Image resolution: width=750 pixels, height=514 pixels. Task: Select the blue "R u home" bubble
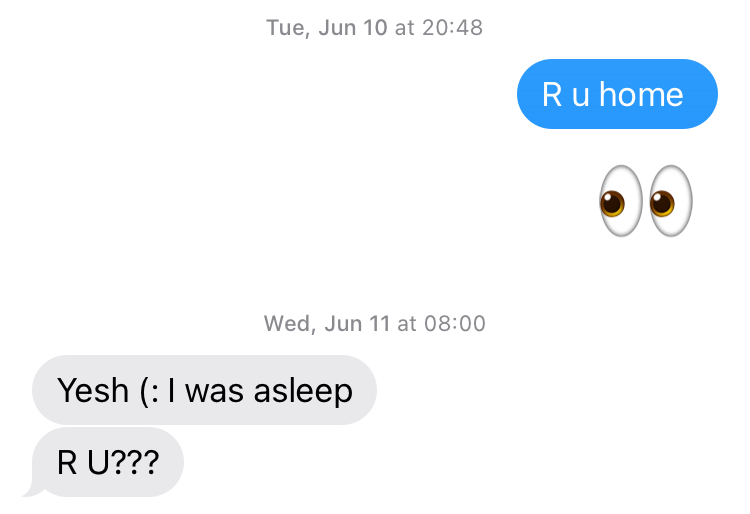(x=617, y=95)
